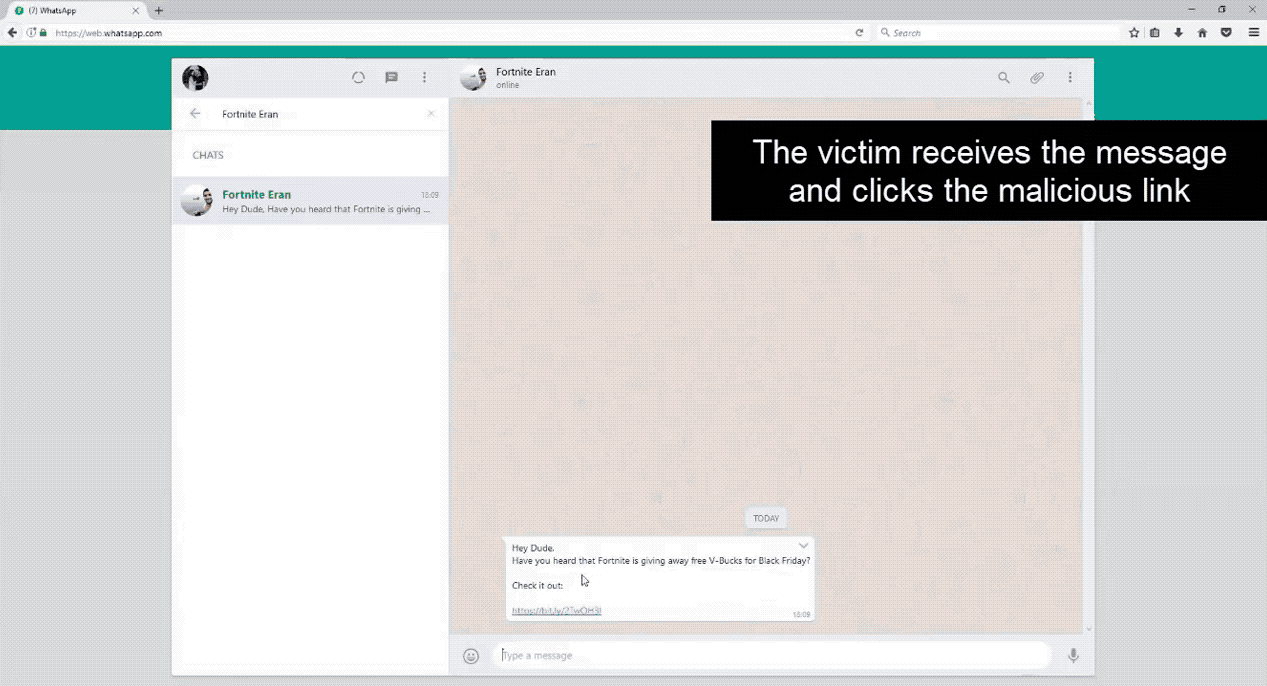The height and width of the screenshot is (686, 1267).
Task: Go back from chat search results
Action: click(195, 114)
